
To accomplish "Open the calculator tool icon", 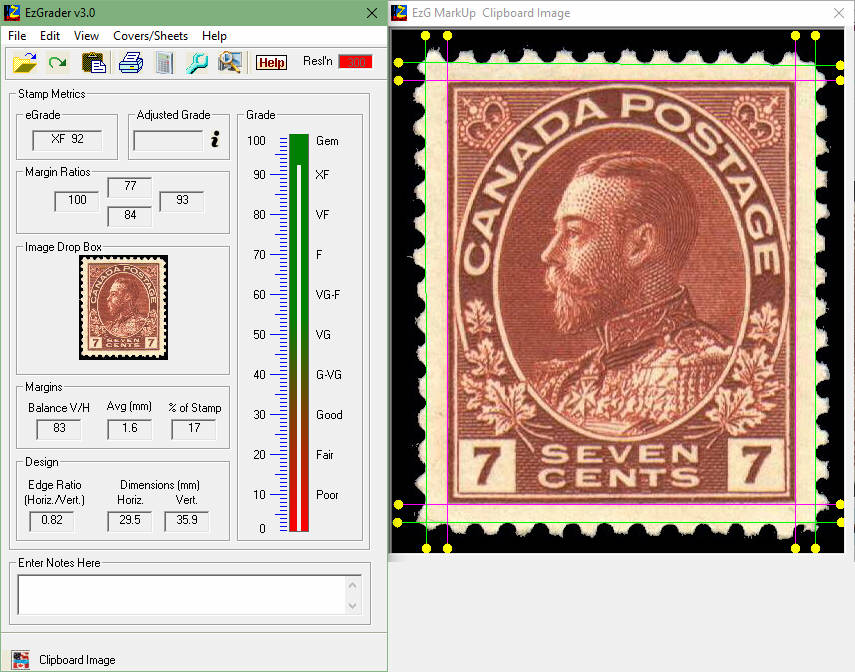I will 163,62.
